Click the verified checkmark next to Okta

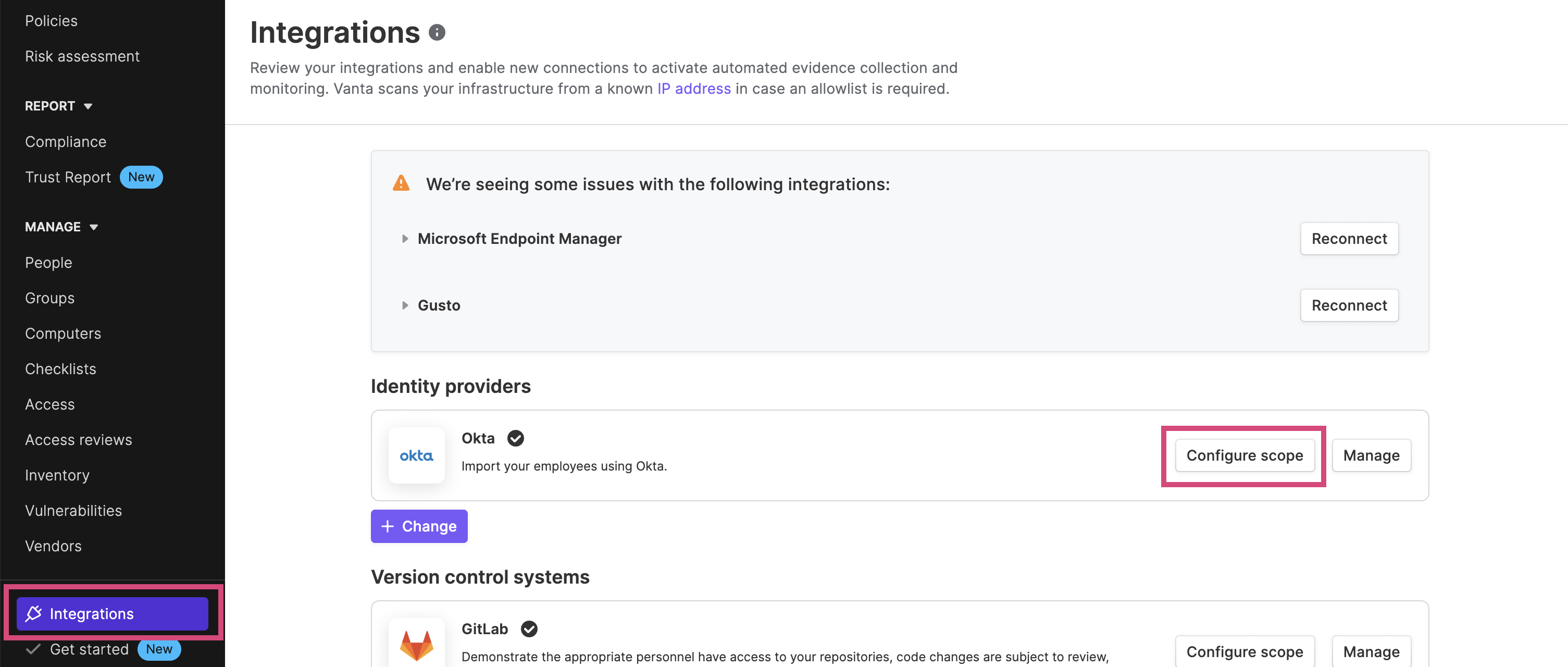[516, 438]
